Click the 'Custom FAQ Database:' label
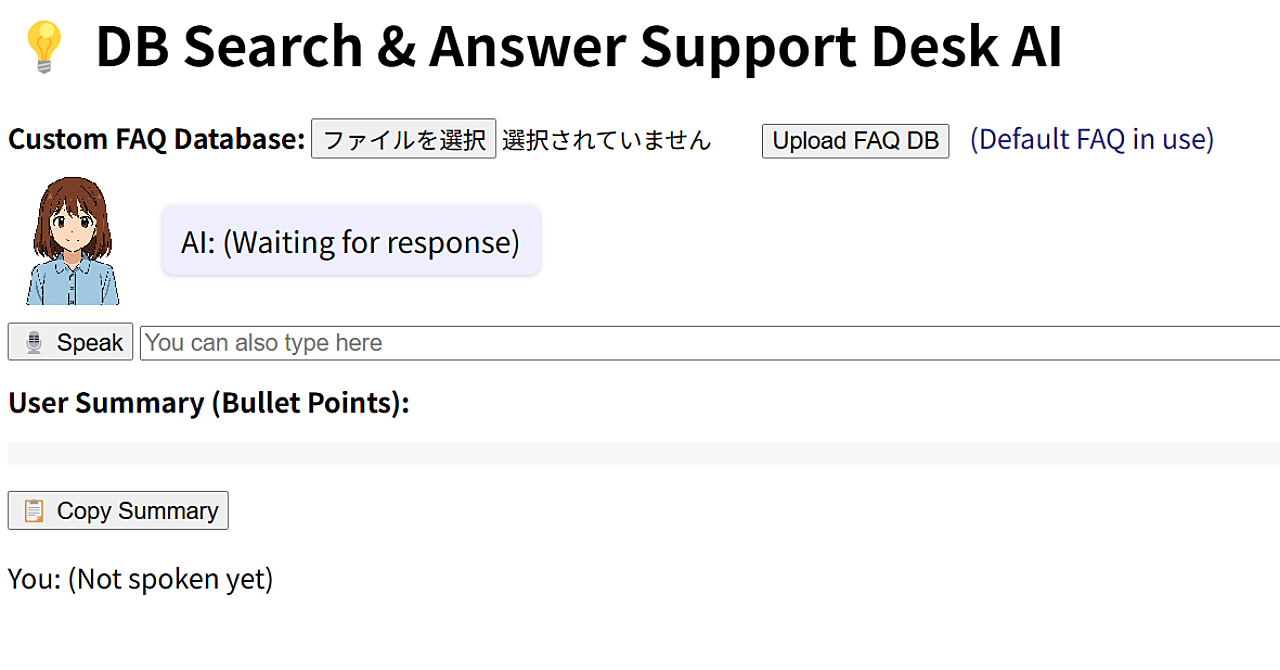The image size is (1280, 670). 156,139
